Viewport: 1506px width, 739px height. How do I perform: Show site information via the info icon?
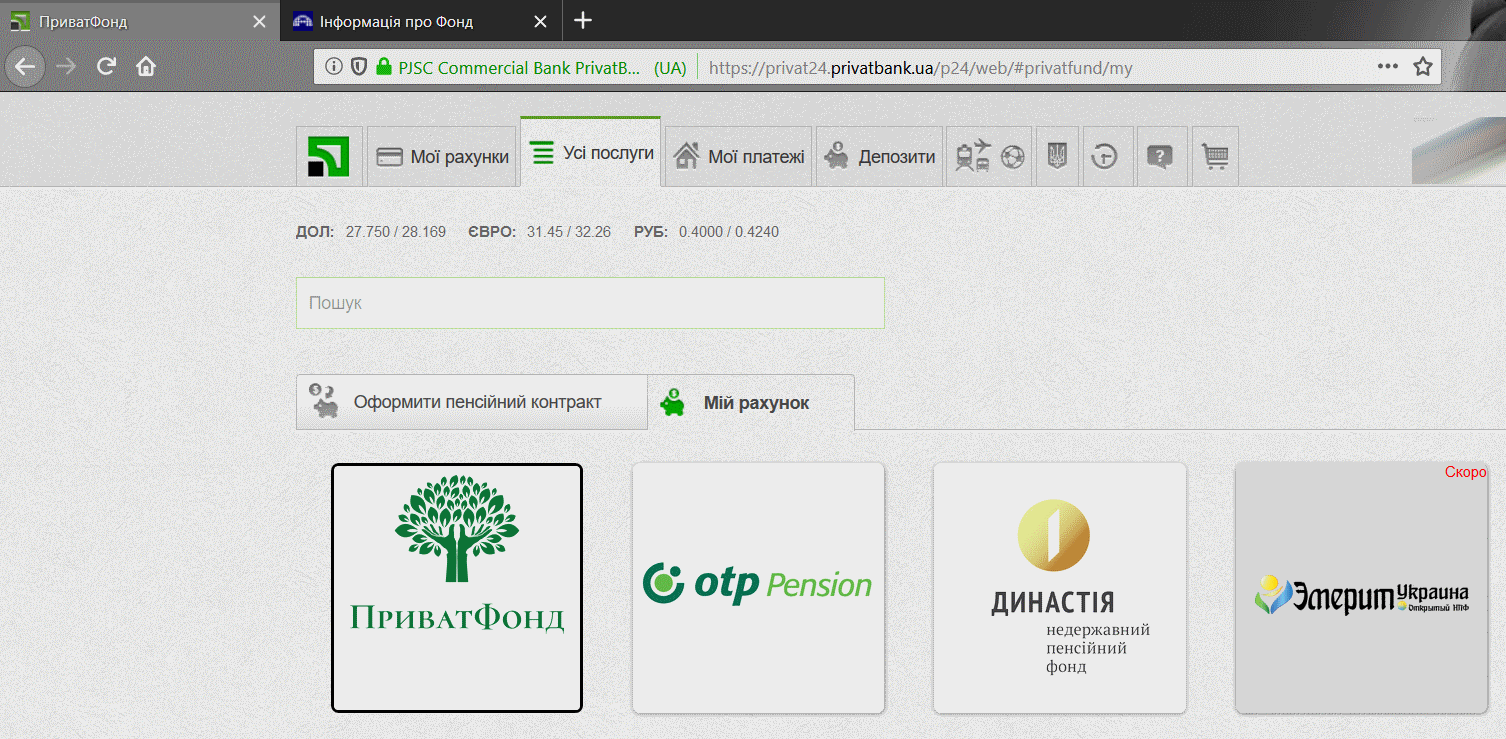pos(334,67)
